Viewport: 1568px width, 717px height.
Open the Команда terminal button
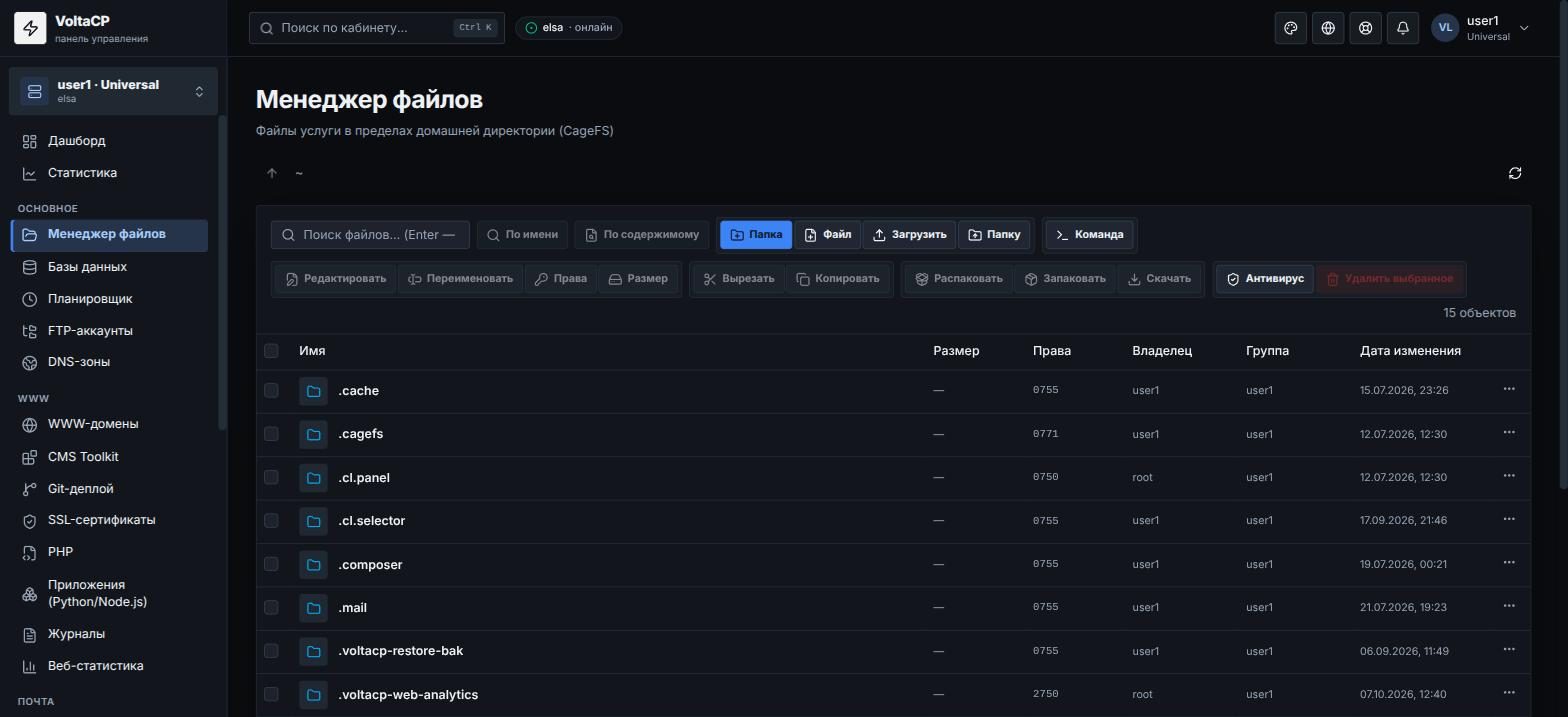(1089, 235)
